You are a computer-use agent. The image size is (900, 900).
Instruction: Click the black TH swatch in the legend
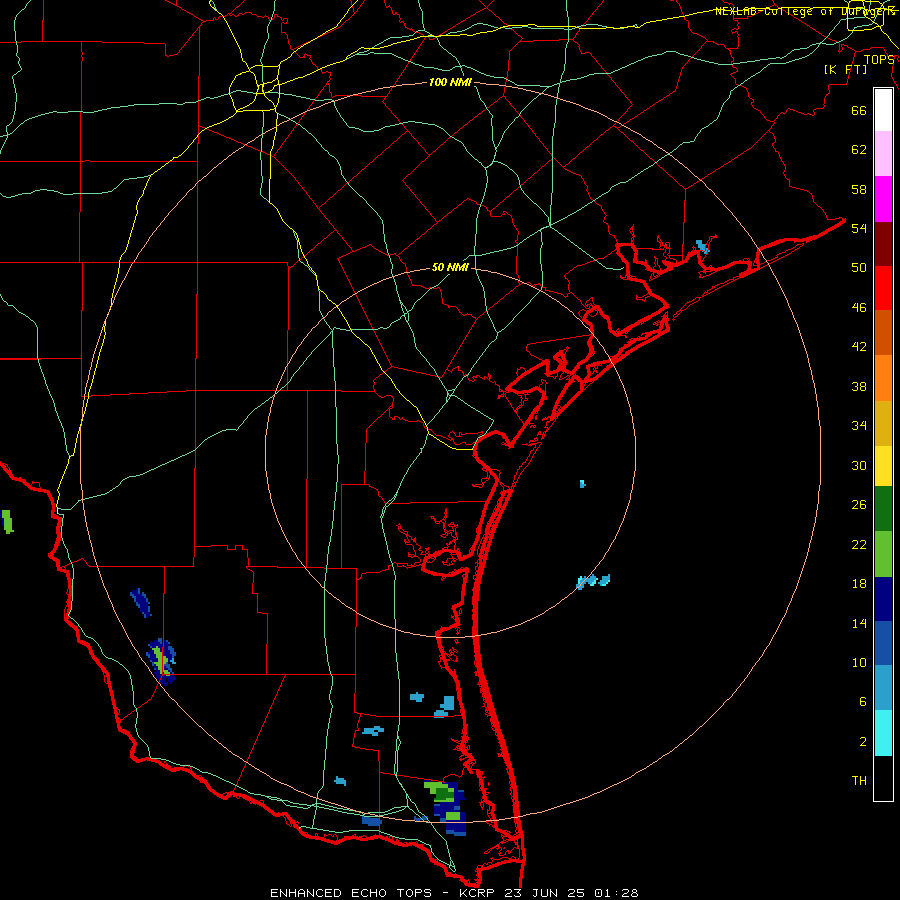[x=883, y=778]
